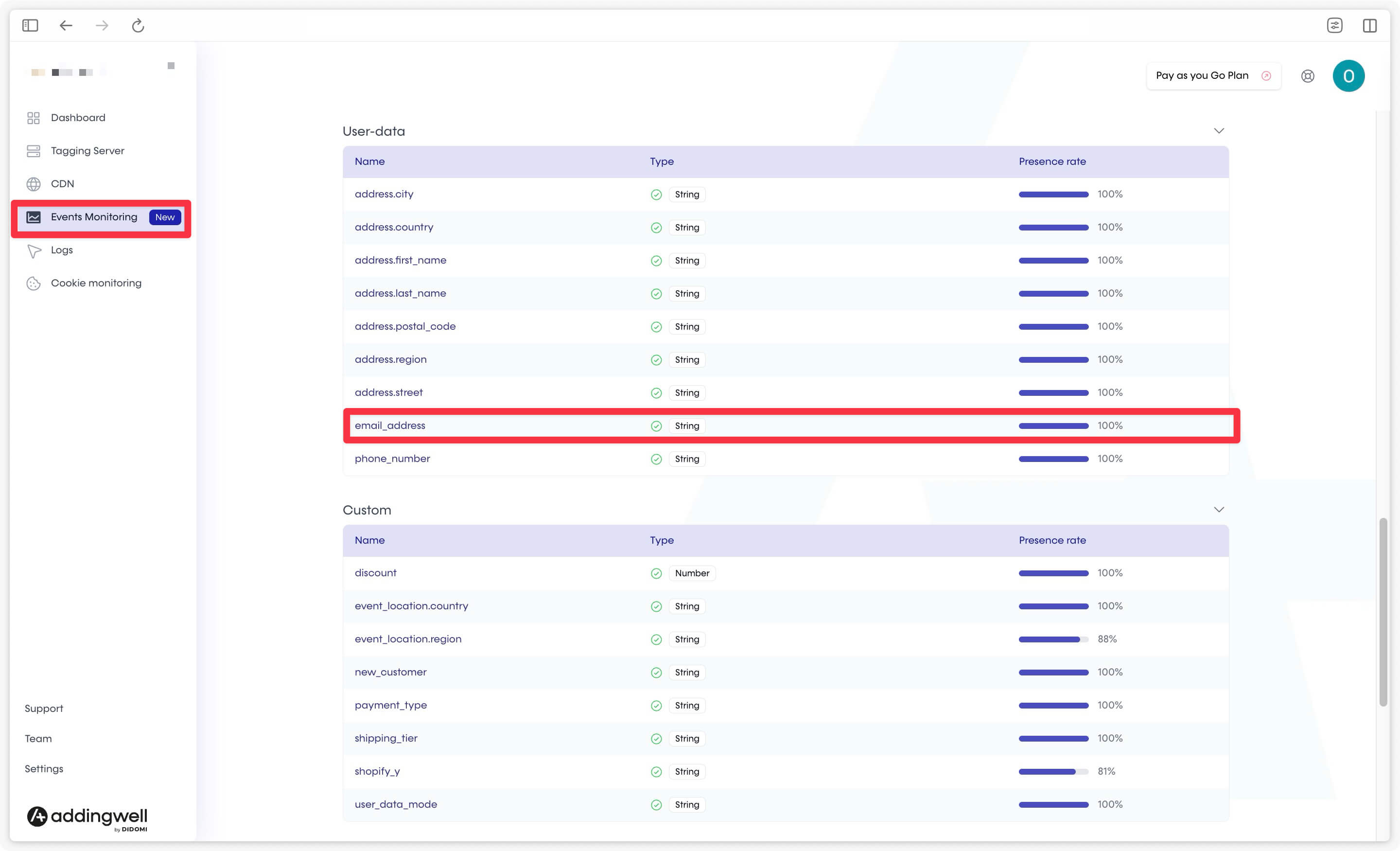This screenshot has width=1400, height=851.
Task: Click the String tag in user_data_mode row
Action: coord(686,804)
